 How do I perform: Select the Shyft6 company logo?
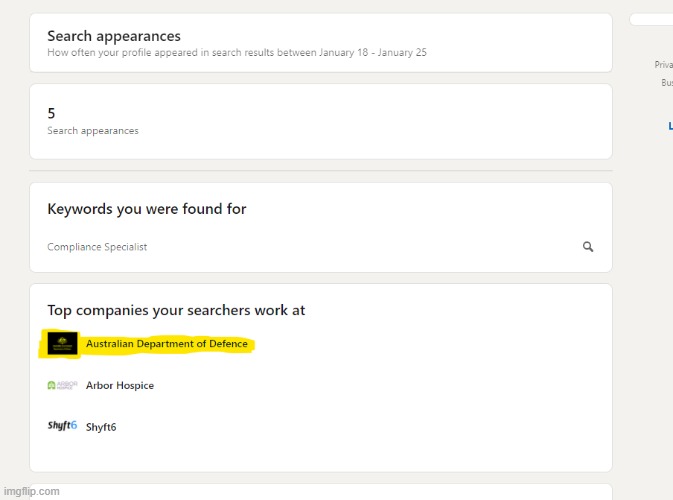(62, 426)
